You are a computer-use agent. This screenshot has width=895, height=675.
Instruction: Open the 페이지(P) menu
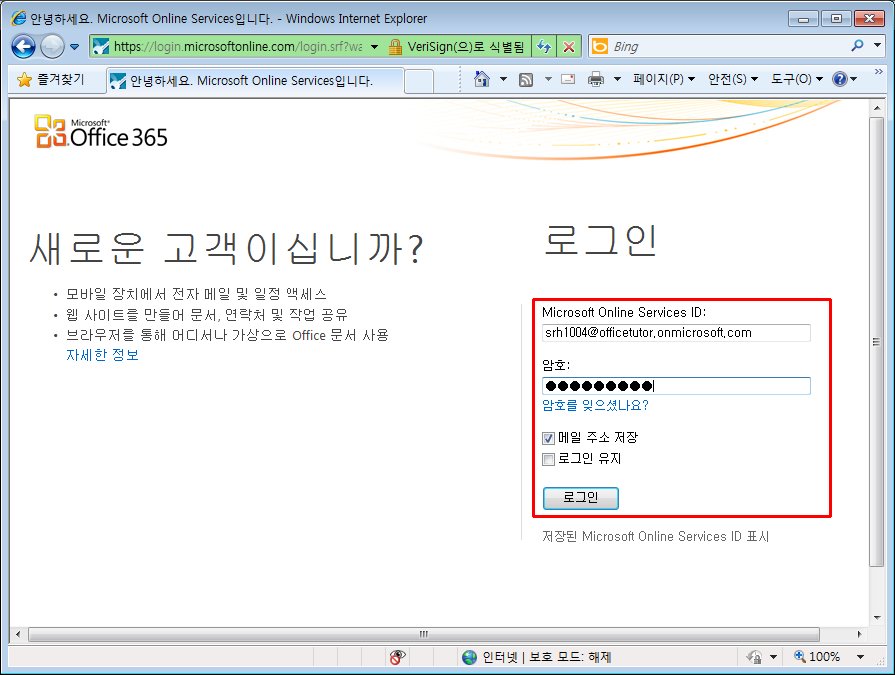664,79
